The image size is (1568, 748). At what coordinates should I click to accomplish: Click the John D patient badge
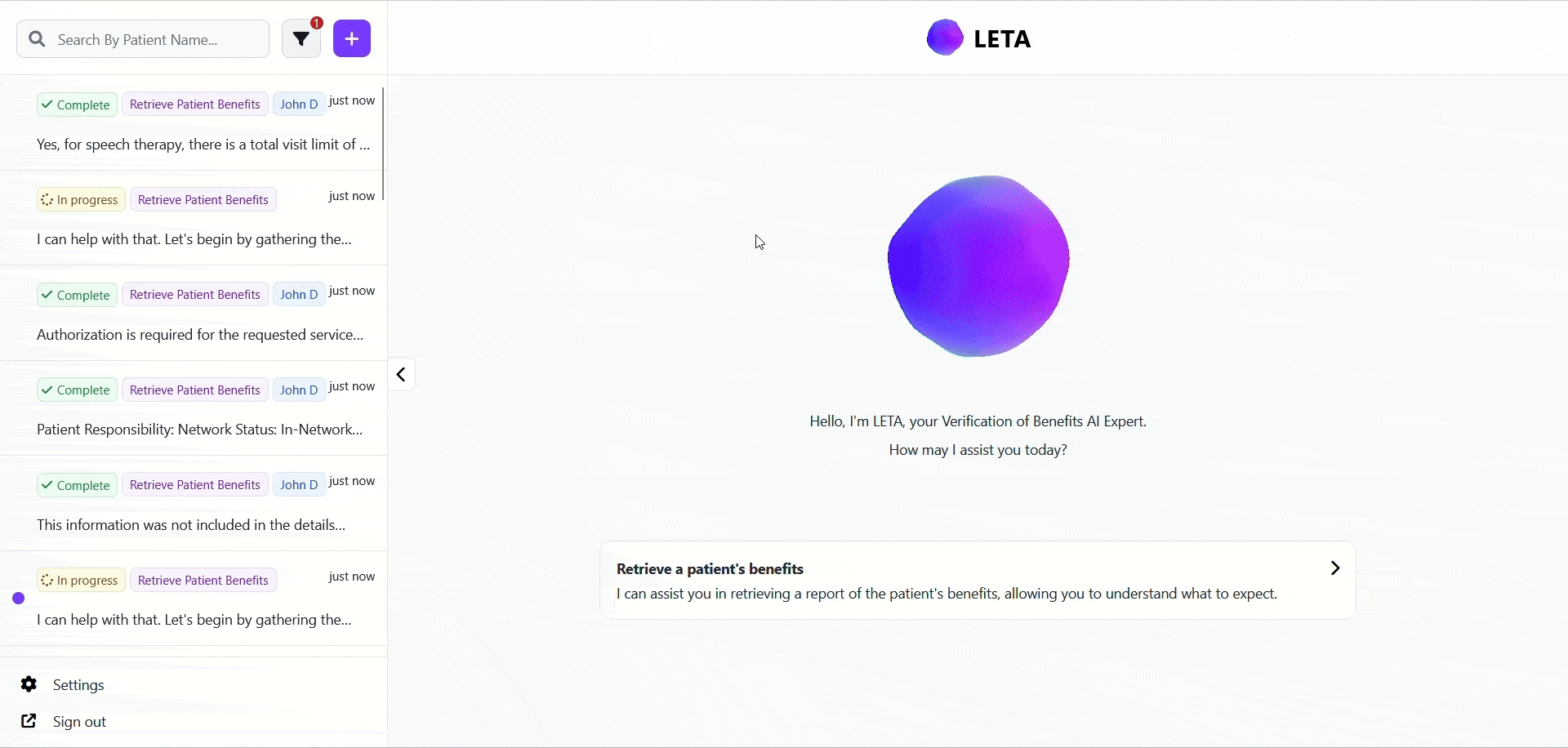(298, 104)
